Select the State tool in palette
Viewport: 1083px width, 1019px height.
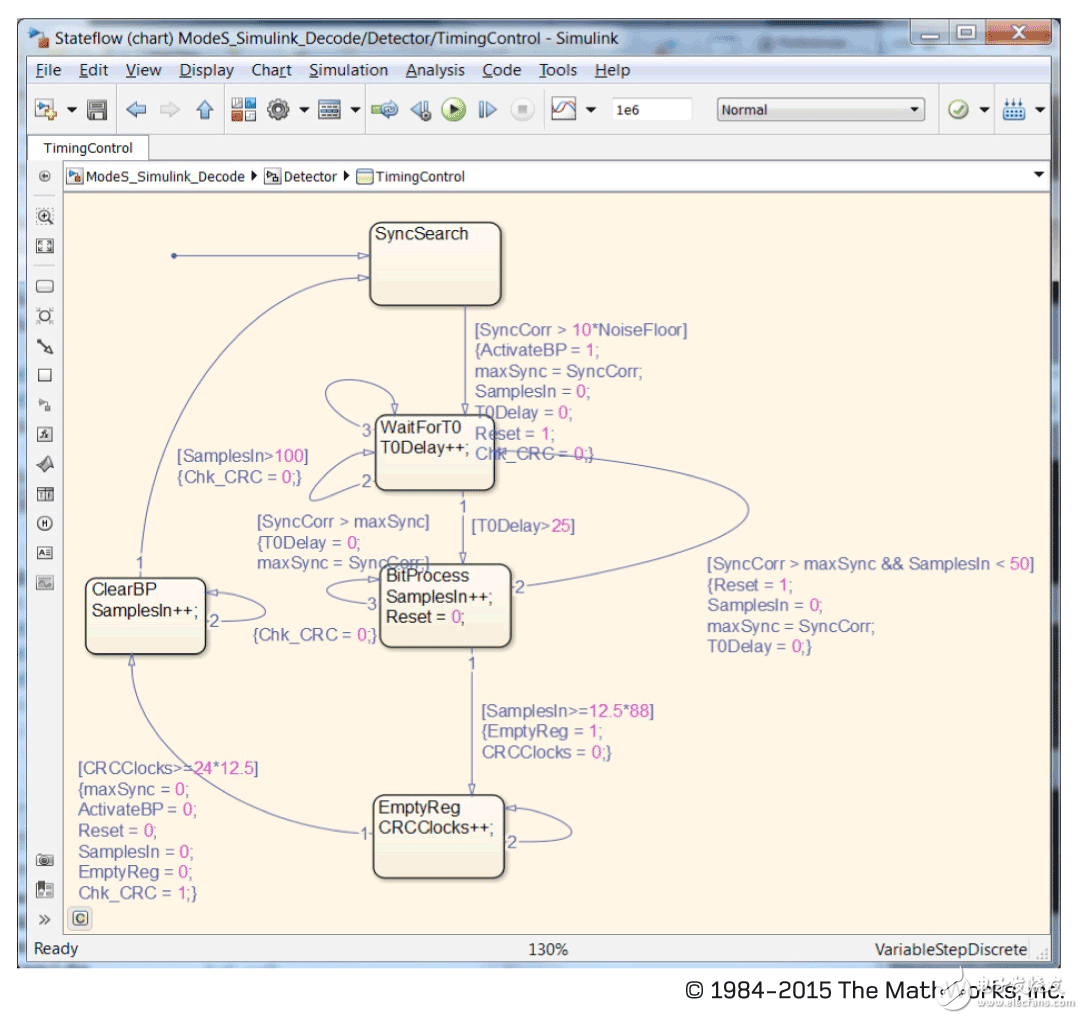pyautogui.click(x=44, y=286)
